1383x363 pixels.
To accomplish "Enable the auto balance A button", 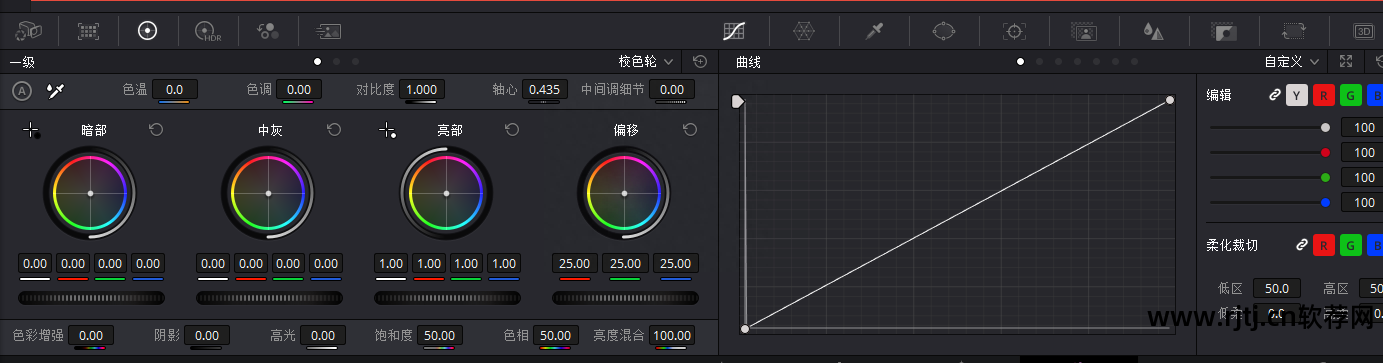I will click(x=22, y=91).
